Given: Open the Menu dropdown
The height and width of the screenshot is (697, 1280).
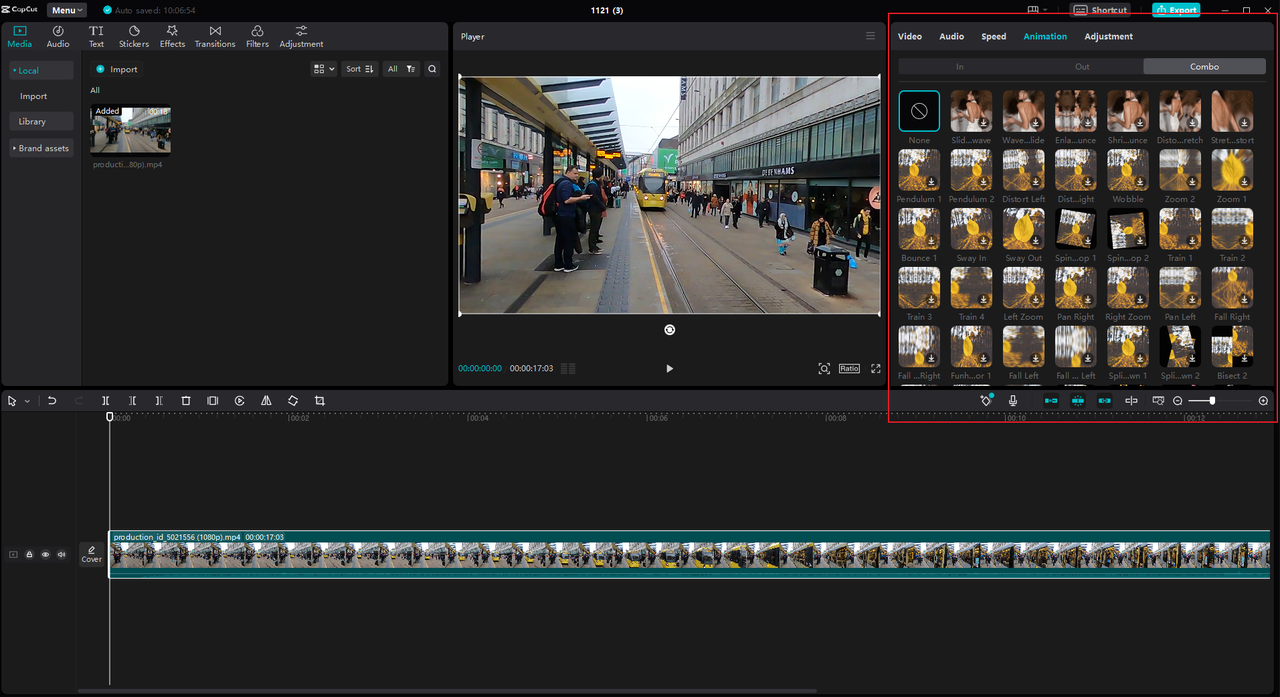Looking at the screenshot, I should (x=67, y=10).
